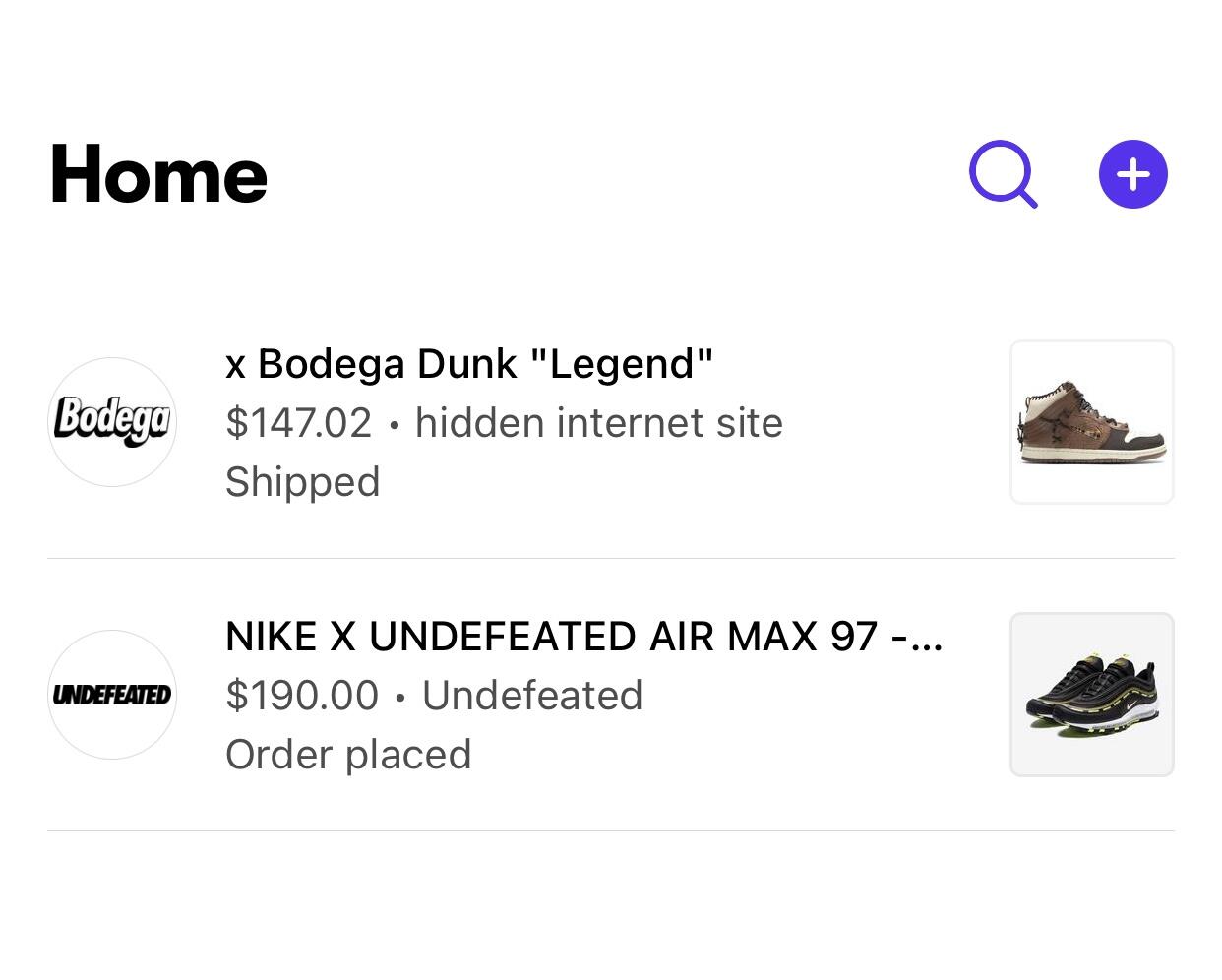Select the "hidden internet site" merchant text
Screen dimensions: 1222x980
point(598,423)
